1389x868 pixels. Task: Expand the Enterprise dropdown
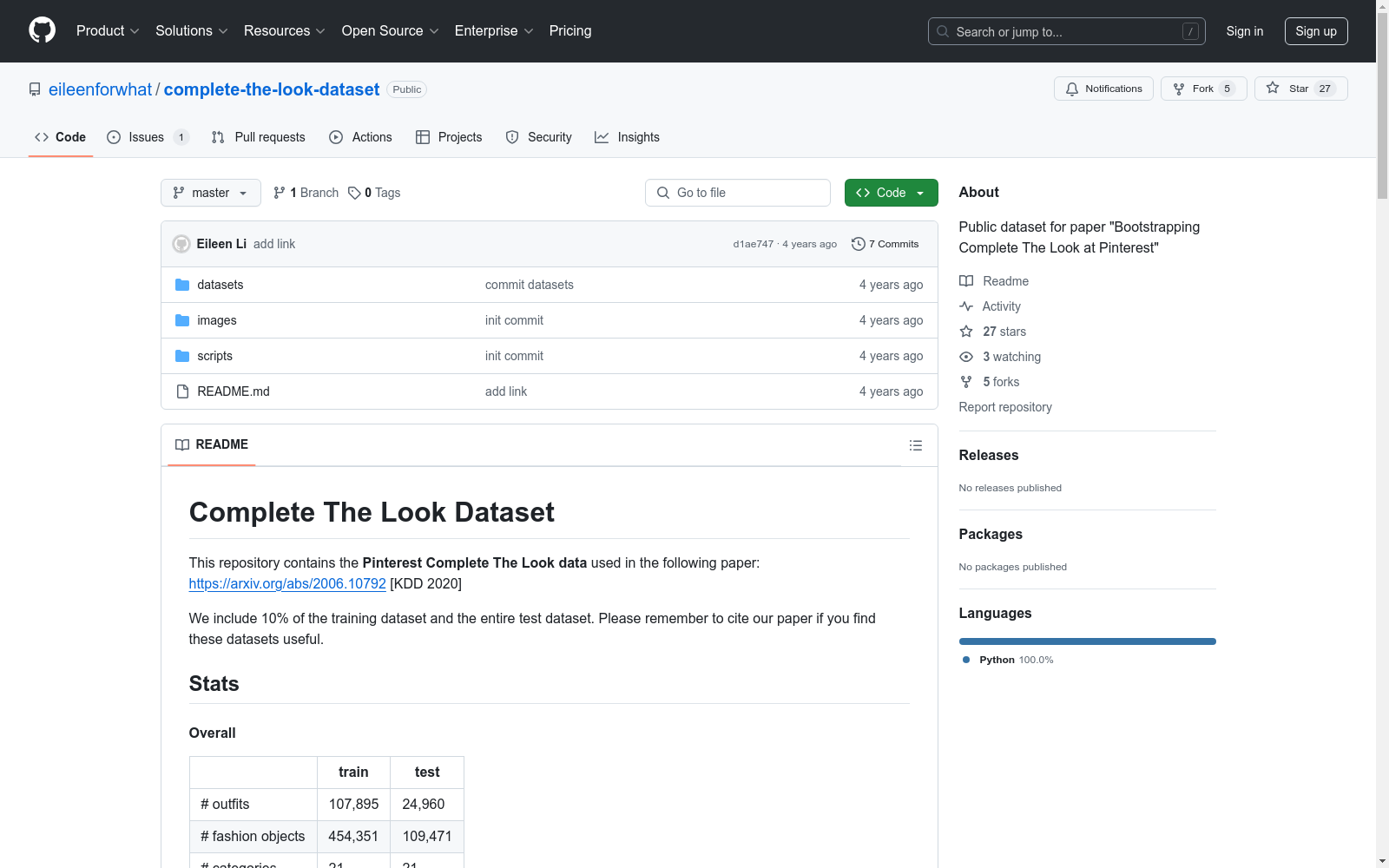point(494,31)
